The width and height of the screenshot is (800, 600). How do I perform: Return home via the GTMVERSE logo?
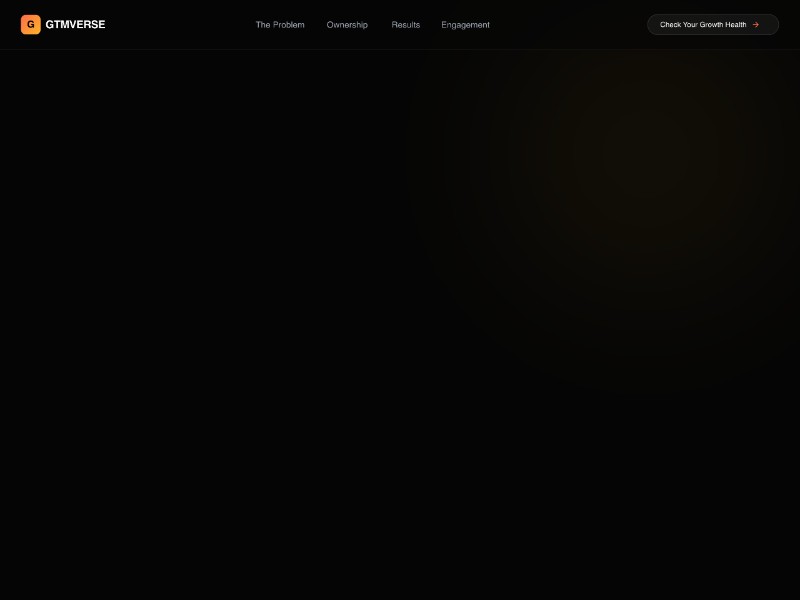63,24
